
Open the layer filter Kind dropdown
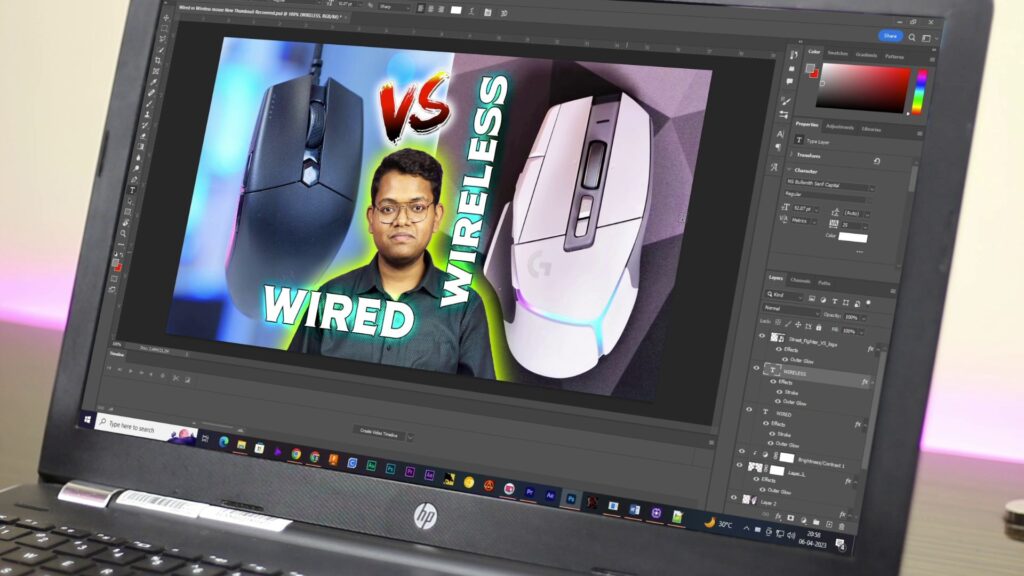coord(784,295)
